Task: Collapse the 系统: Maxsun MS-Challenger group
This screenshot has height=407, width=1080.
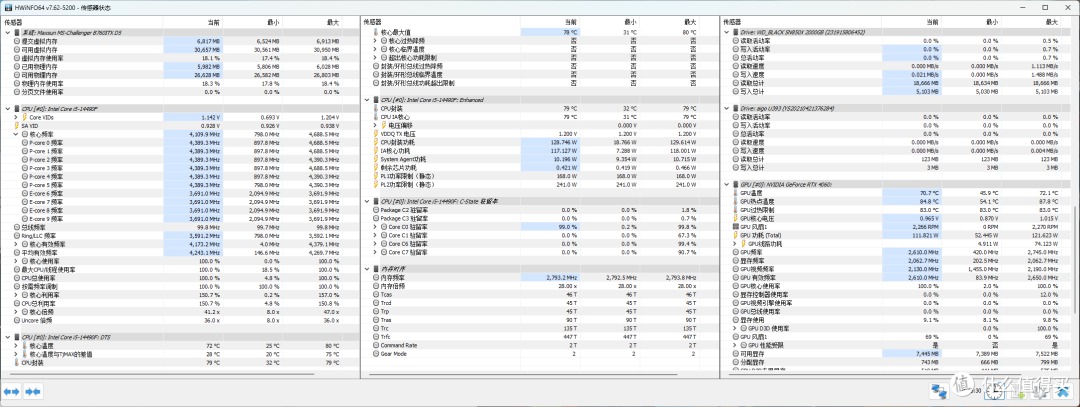Action: [7, 32]
